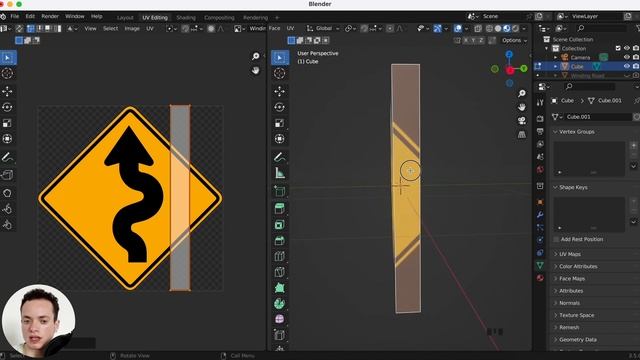Image resolution: width=640 pixels, height=360 pixels.
Task: Pick the Scale tool in 3D viewport toolbar
Action: coord(280,123)
